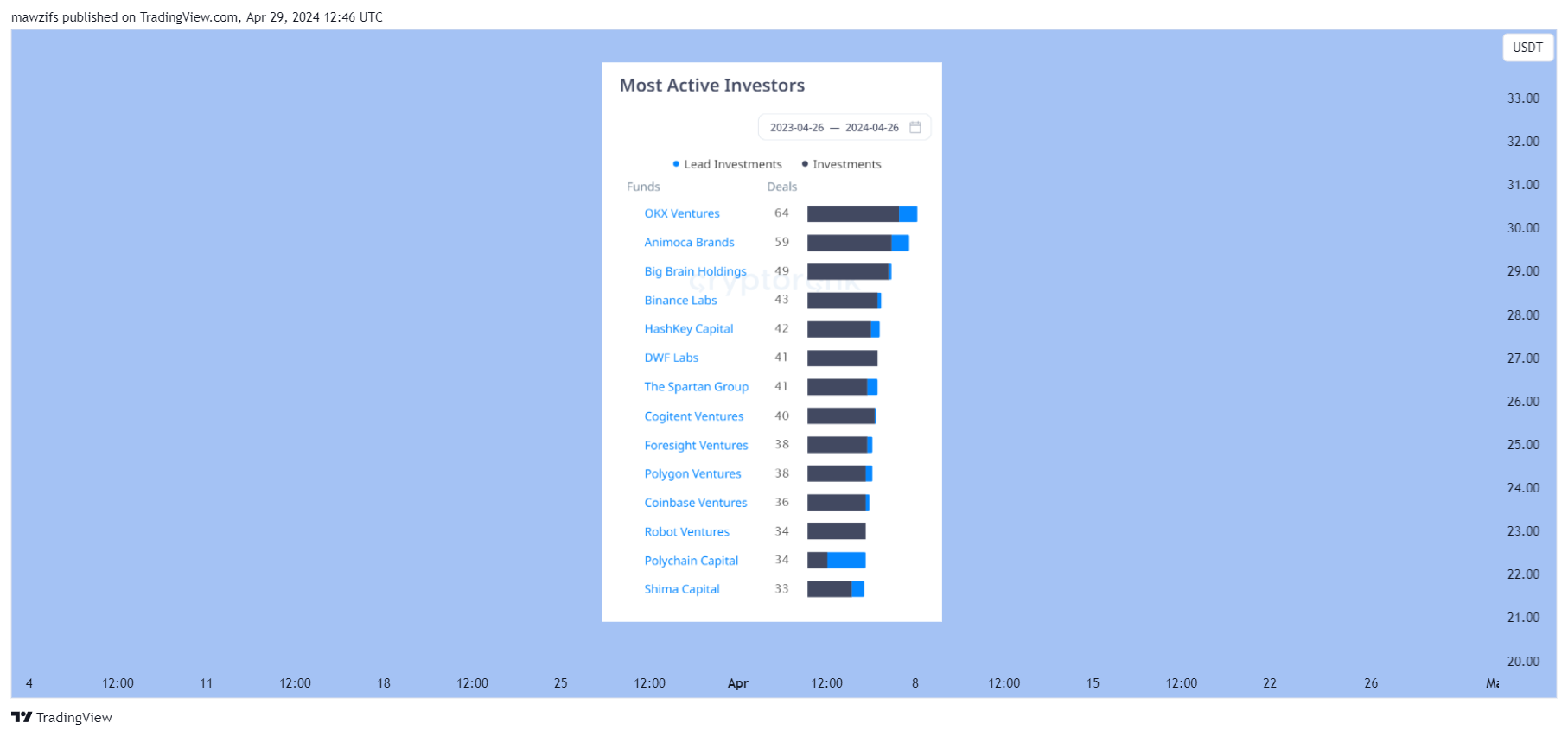The width and height of the screenshot is (1568, 736).
Task: Click the DWF Labs deals bar
Action: pyautogui.click(x=842, y=358)
